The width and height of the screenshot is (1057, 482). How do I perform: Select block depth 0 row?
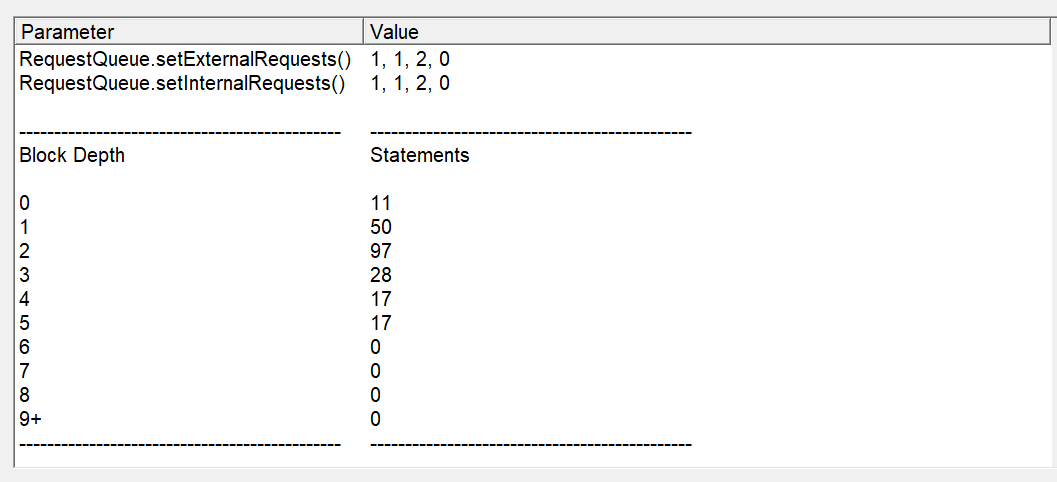click(x=25, y=203)
